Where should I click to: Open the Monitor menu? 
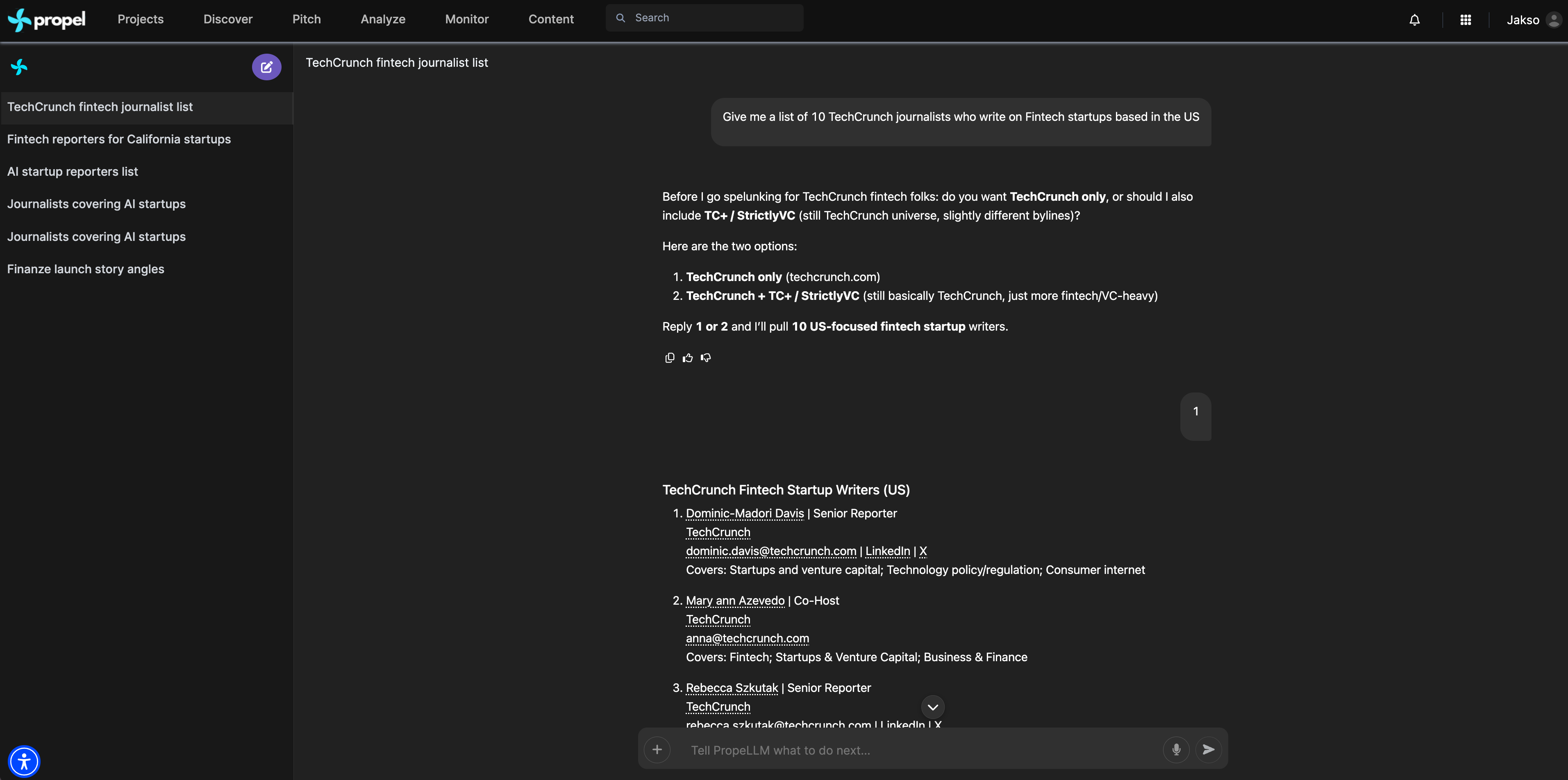click(x=466, y=19)
